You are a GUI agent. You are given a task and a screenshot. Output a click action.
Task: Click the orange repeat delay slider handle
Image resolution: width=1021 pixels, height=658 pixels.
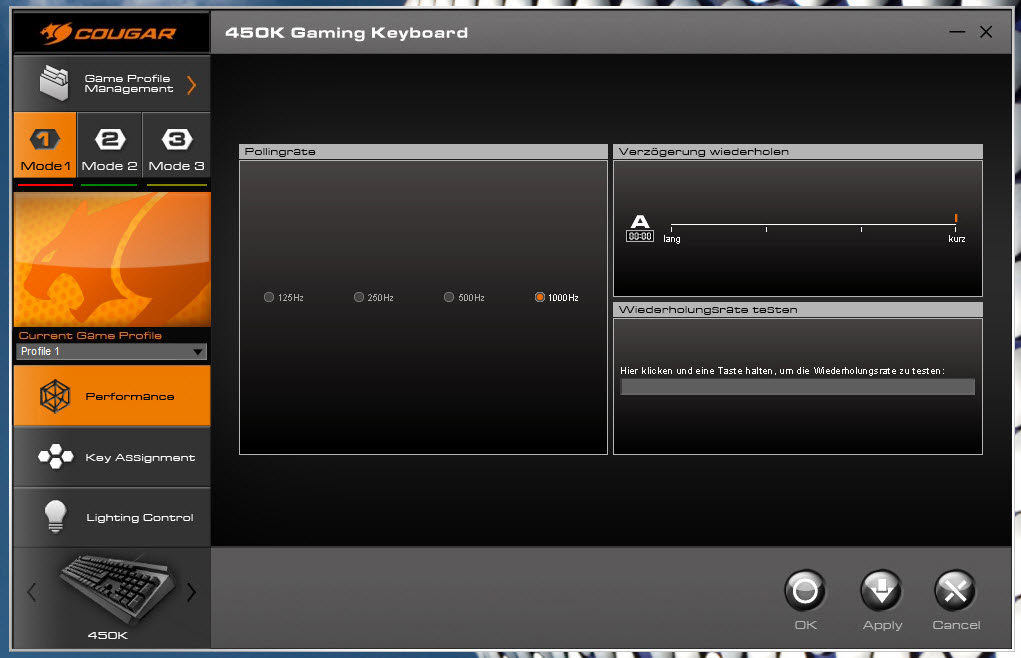[956, 218]
